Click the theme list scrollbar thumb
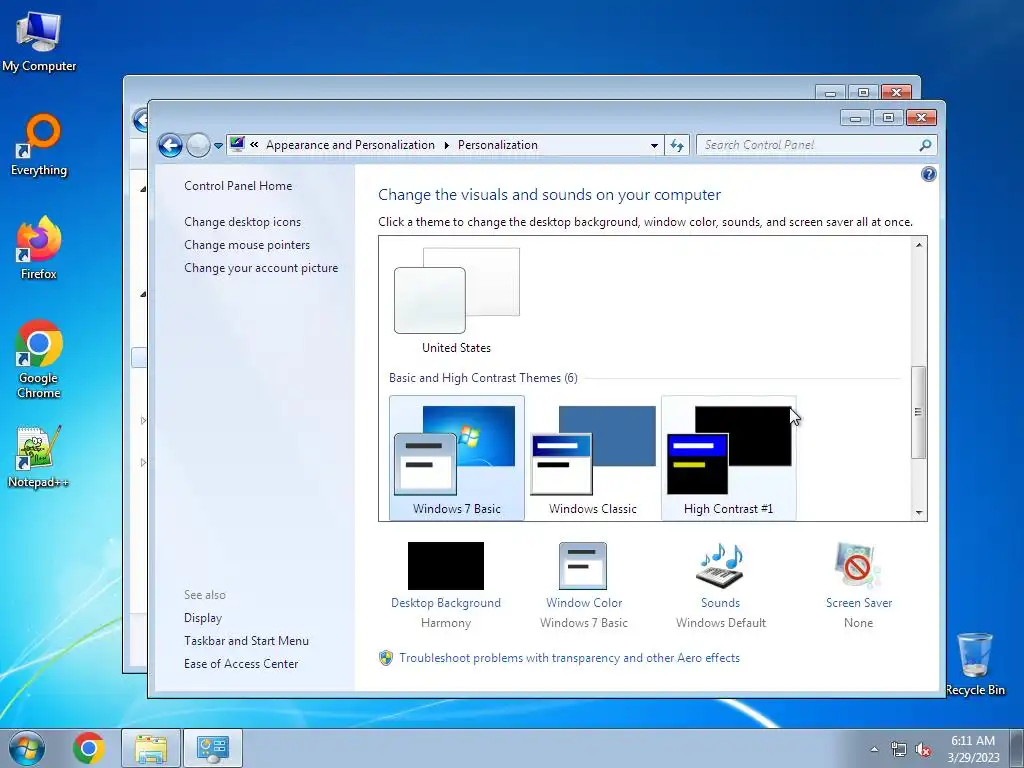 coord(918,412)
